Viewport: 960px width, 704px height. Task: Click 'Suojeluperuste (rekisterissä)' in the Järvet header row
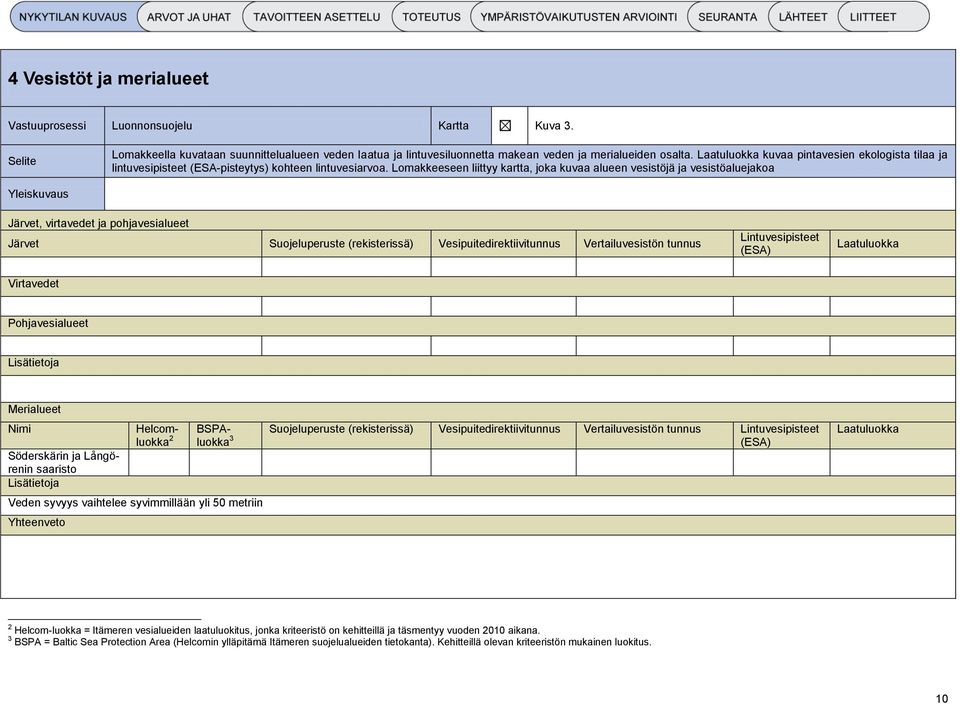(x=341, y=244)
